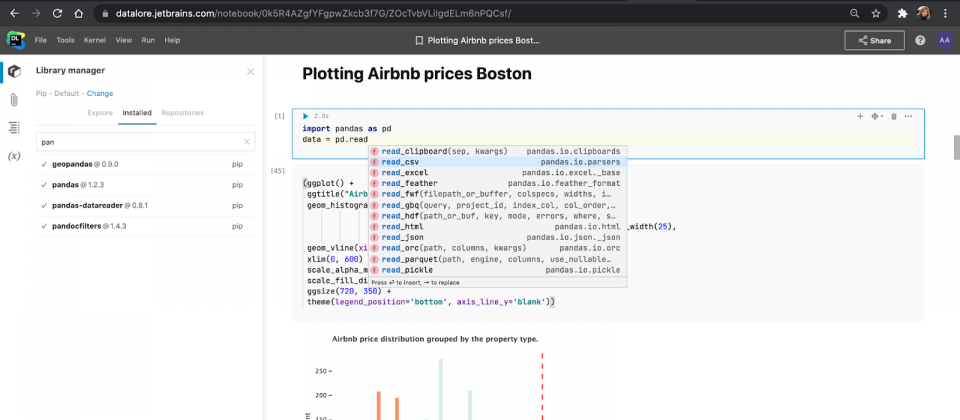Screen dimensions: 960x420
Task: Select the pandas-datareader library row
Action: tap(146, 206)
